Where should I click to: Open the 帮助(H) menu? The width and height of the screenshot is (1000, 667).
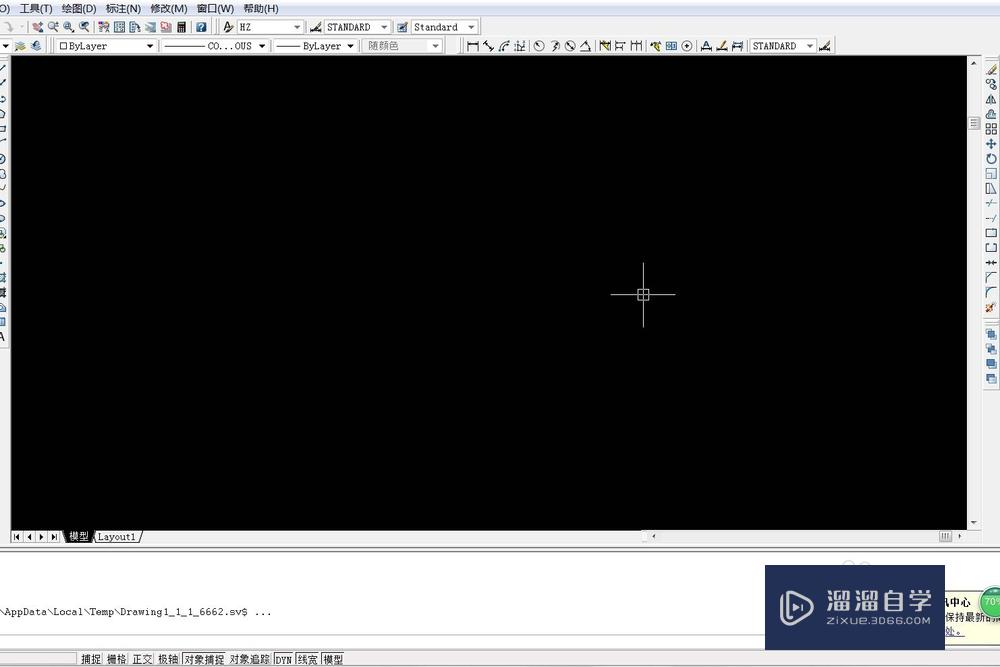click(x=261, y=9)
